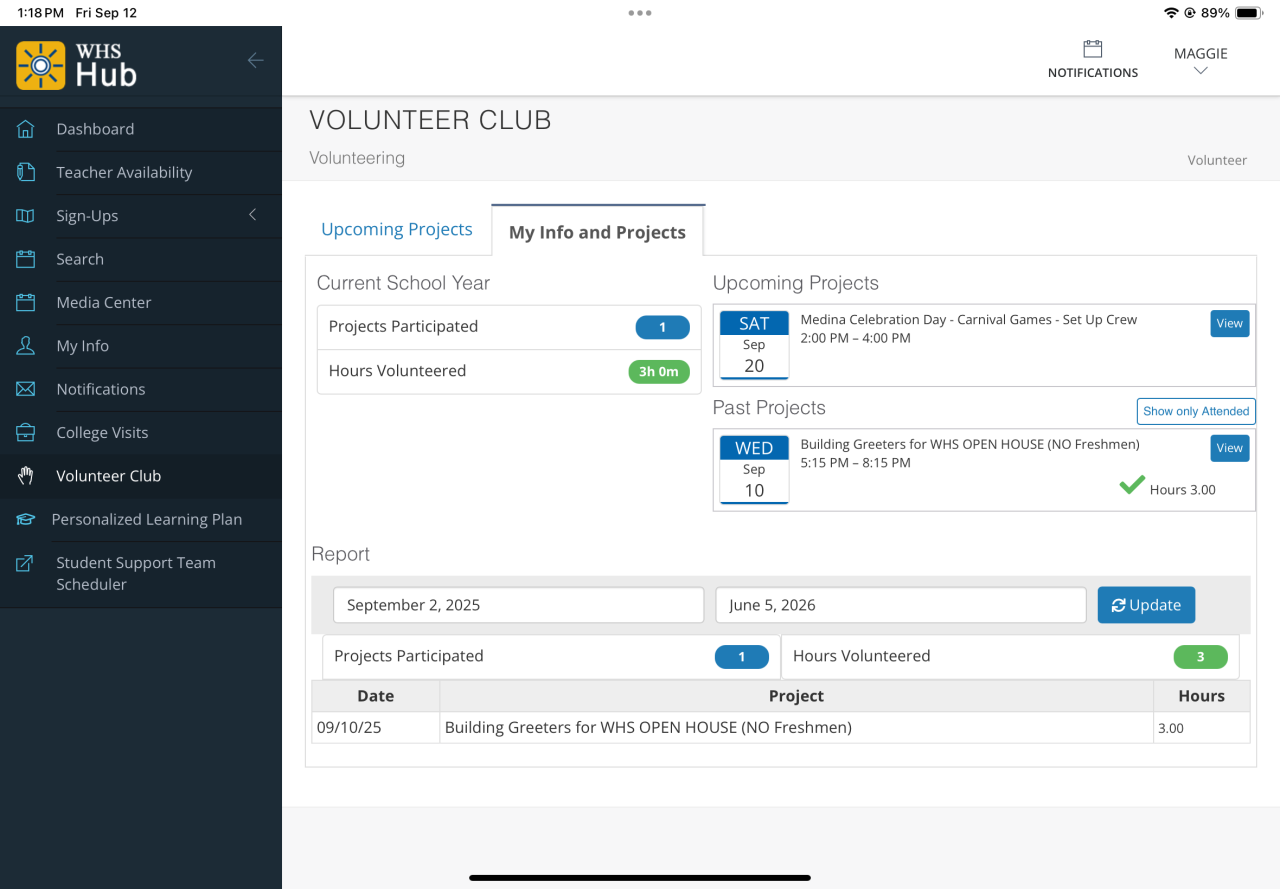
Task: Toggle Show only Attended filter
Action: tap(1196, 411)
